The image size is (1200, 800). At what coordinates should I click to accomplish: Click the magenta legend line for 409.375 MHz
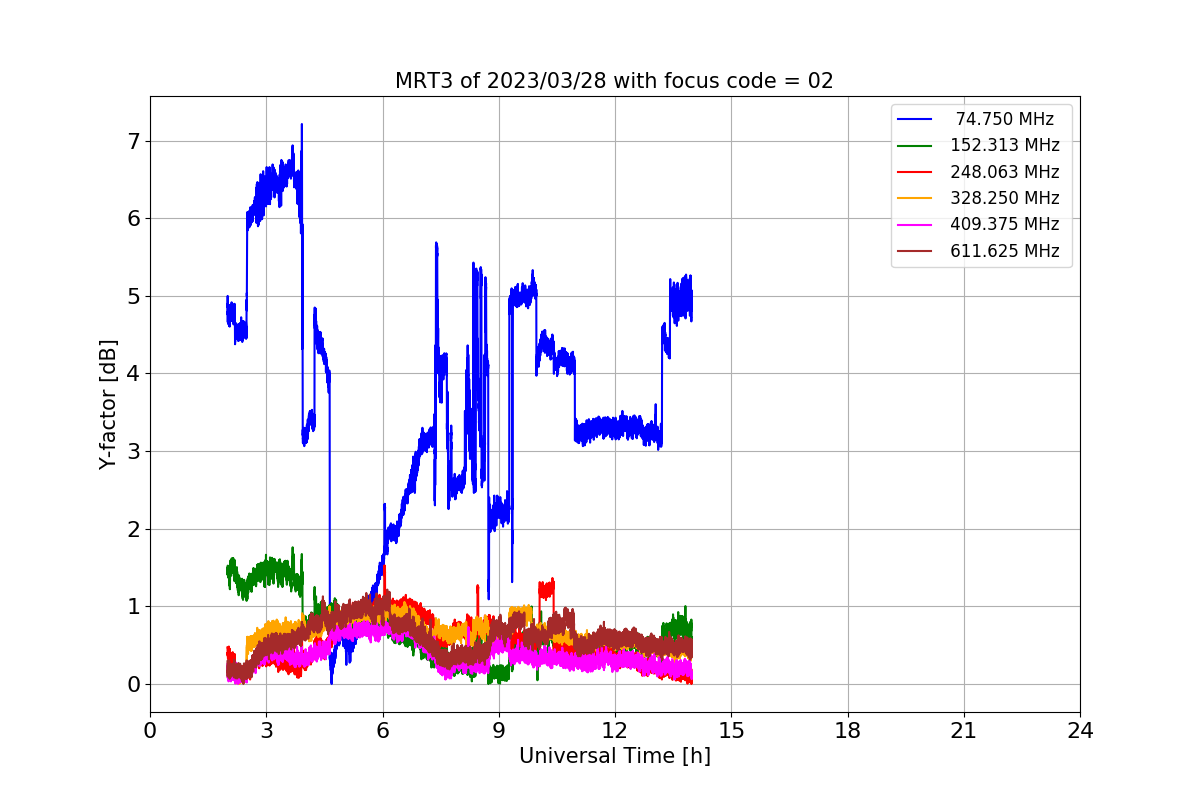915,225
